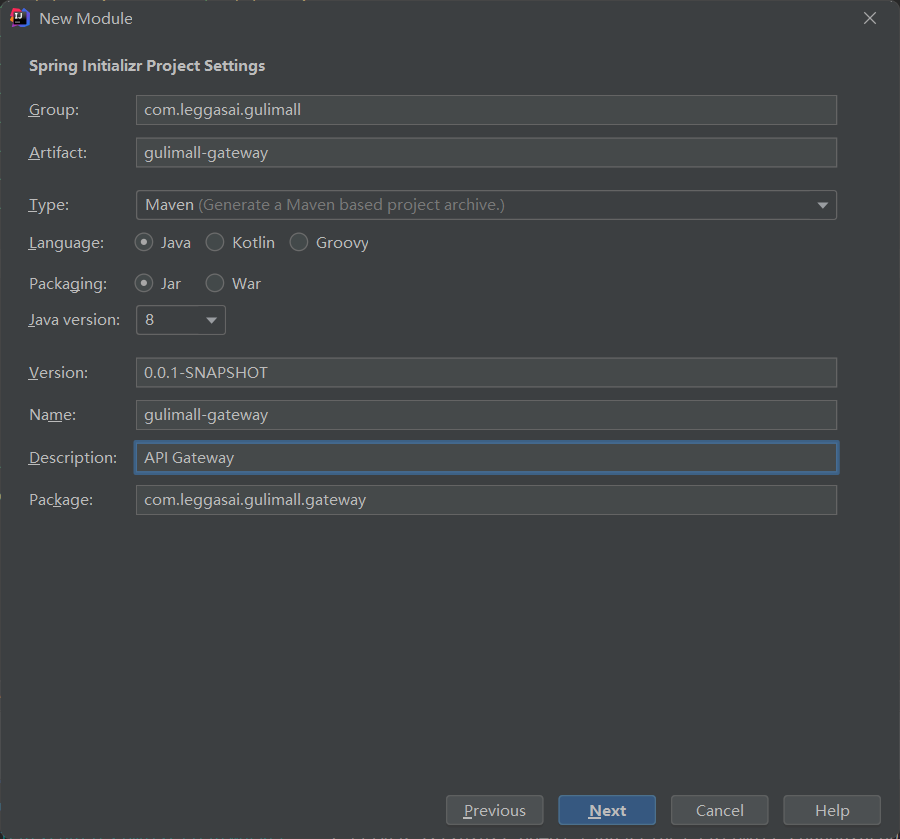Switch packaging to War
Viewport: 900px width, 839px height.
coord(215,284)
